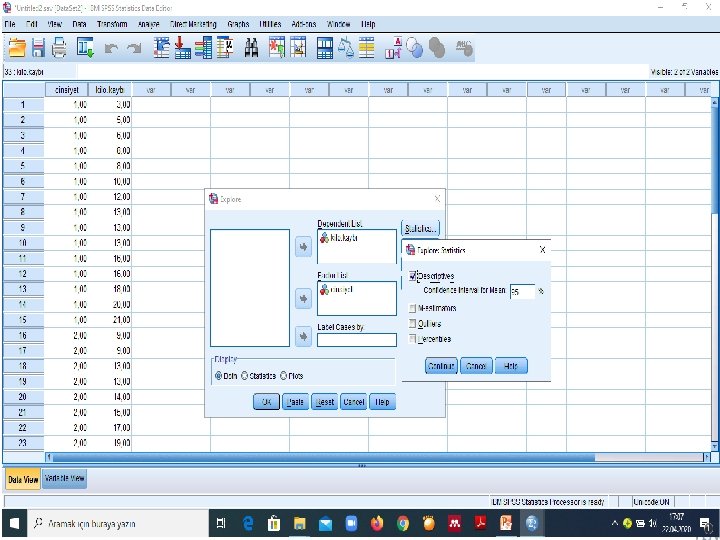Click the Spell check icon
The image size is (720, 540).
pyautogui.click(x=464, y=48)
